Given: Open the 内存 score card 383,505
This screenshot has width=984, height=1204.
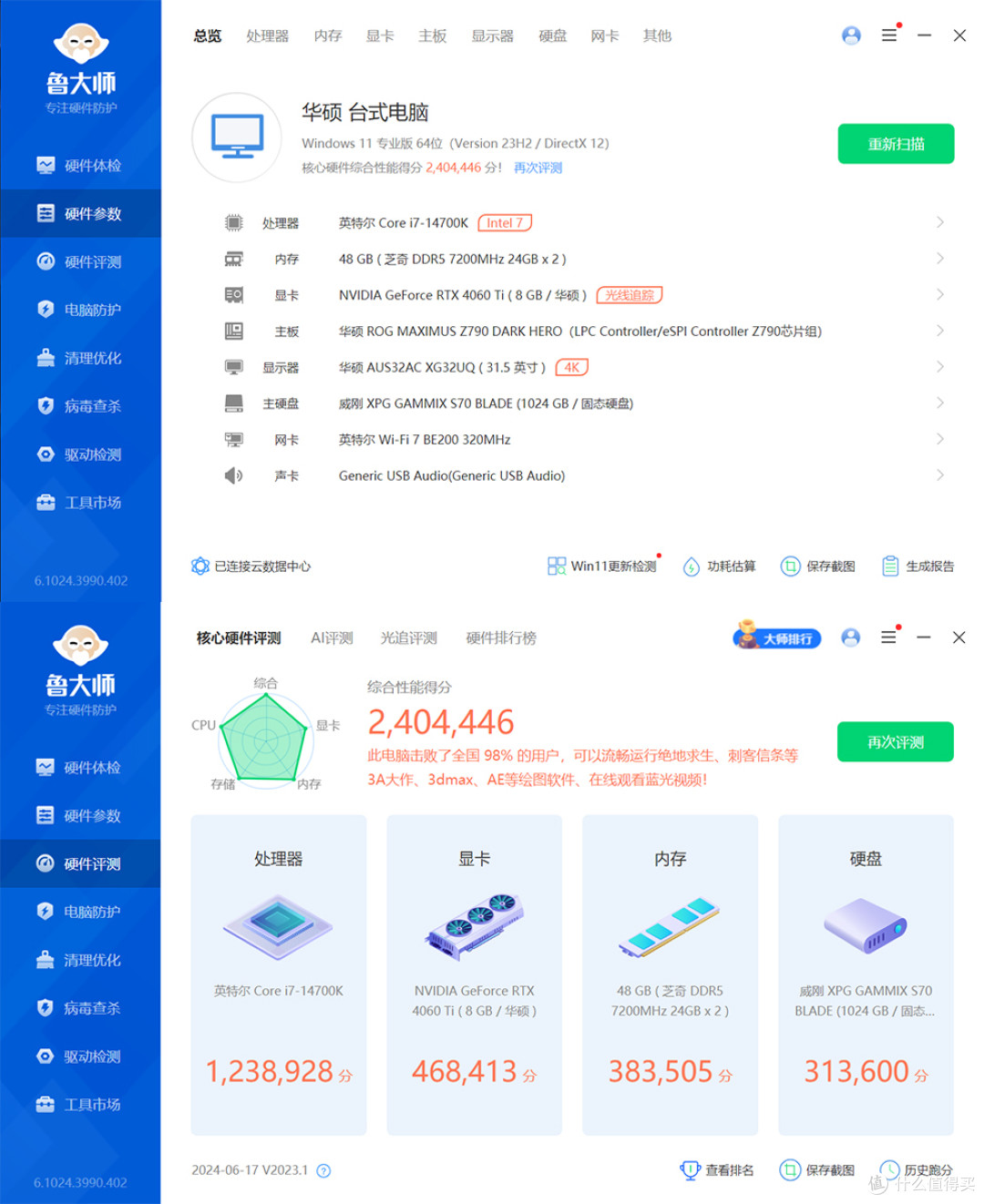Looking at the screenshot, I should coord(671,975).
